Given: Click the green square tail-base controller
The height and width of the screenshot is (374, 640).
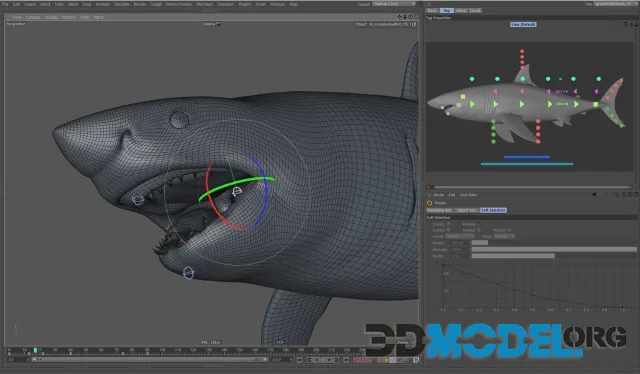Looking at the screenshot, I should tap(596, 105).
